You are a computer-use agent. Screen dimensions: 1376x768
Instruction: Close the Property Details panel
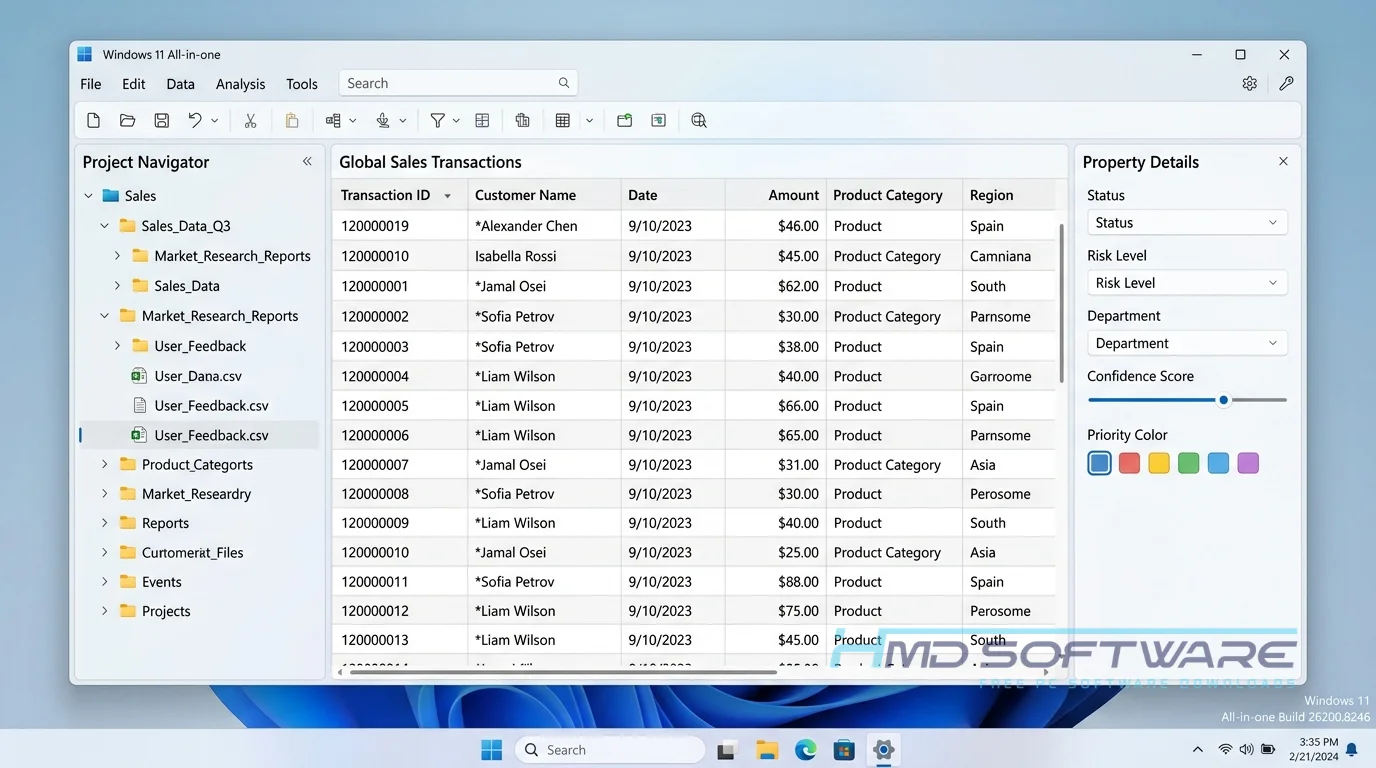pyautogui.click(x=1283, y=161)
